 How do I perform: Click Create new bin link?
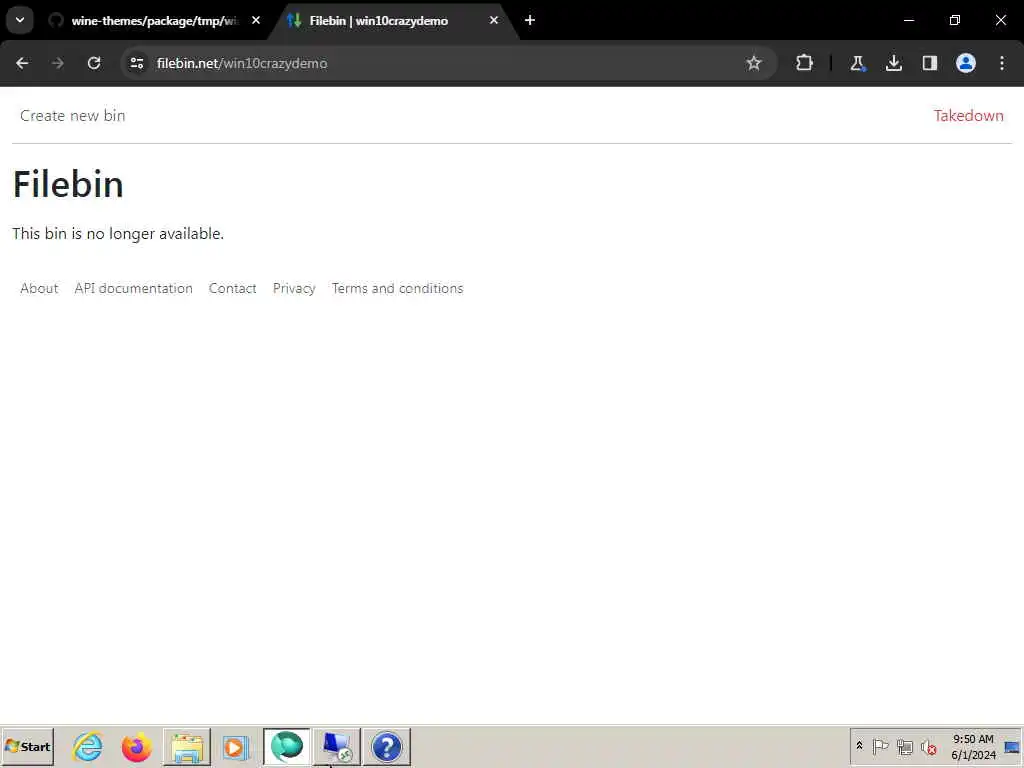tap(72, 116)
